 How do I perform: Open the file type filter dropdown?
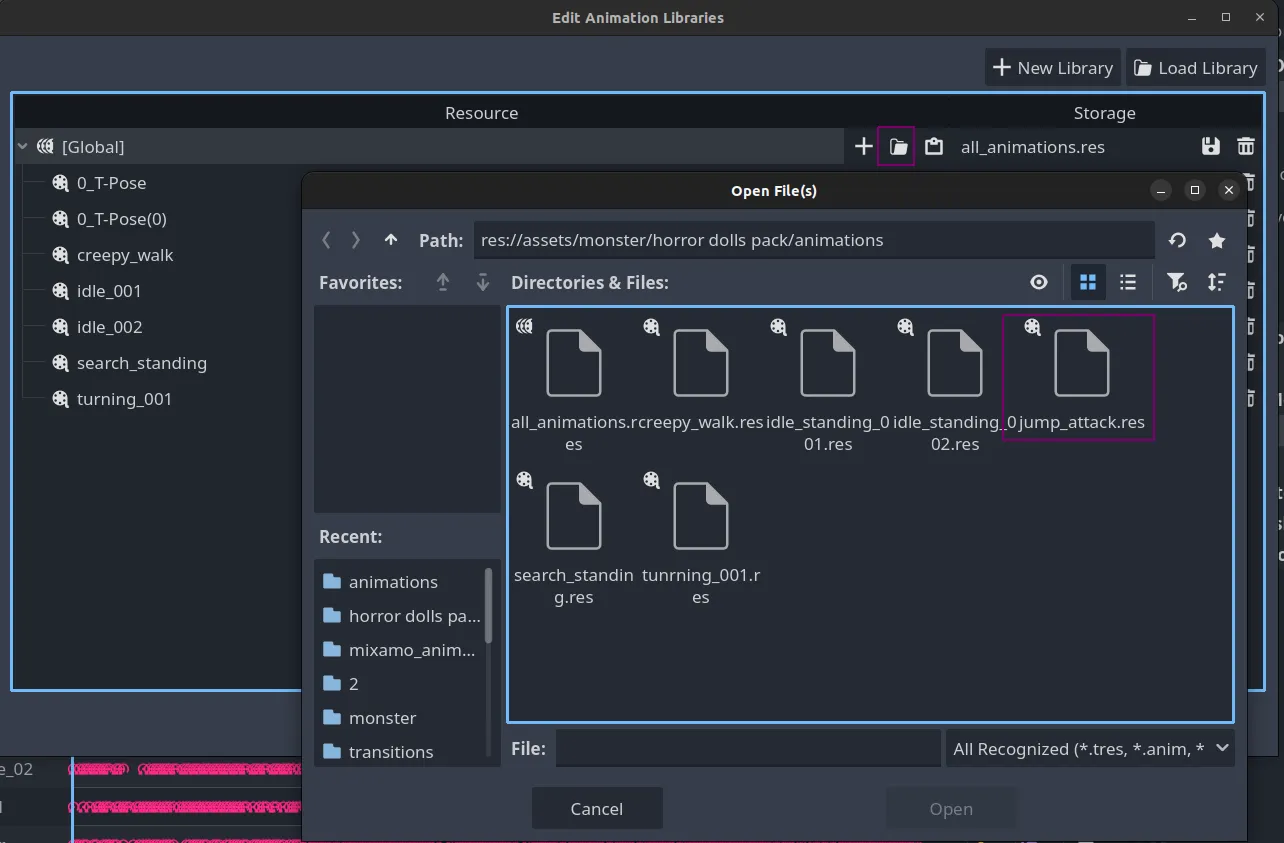[x=1090, y=749]
